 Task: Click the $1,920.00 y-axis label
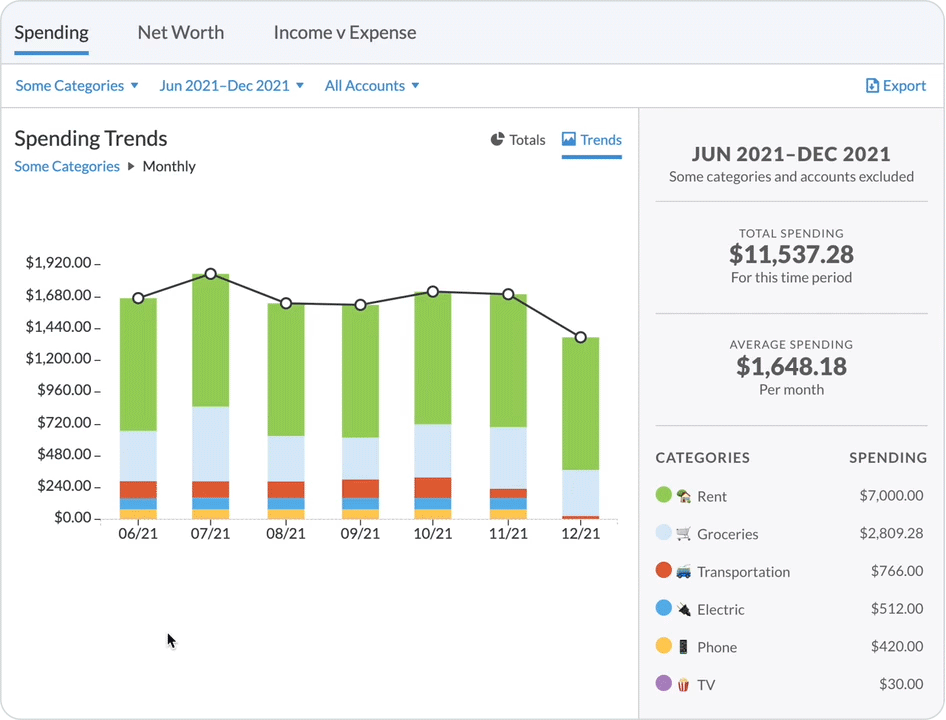coord(58,263)
